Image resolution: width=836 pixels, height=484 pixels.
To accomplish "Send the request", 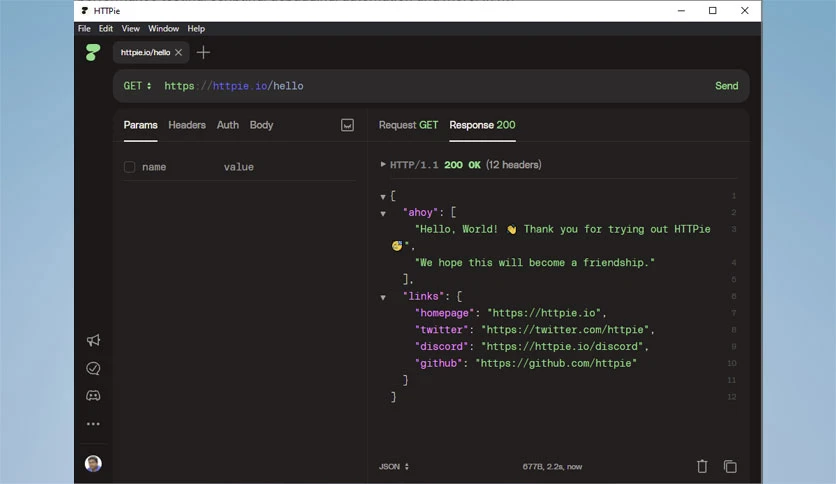I will [x=726, y=86].
